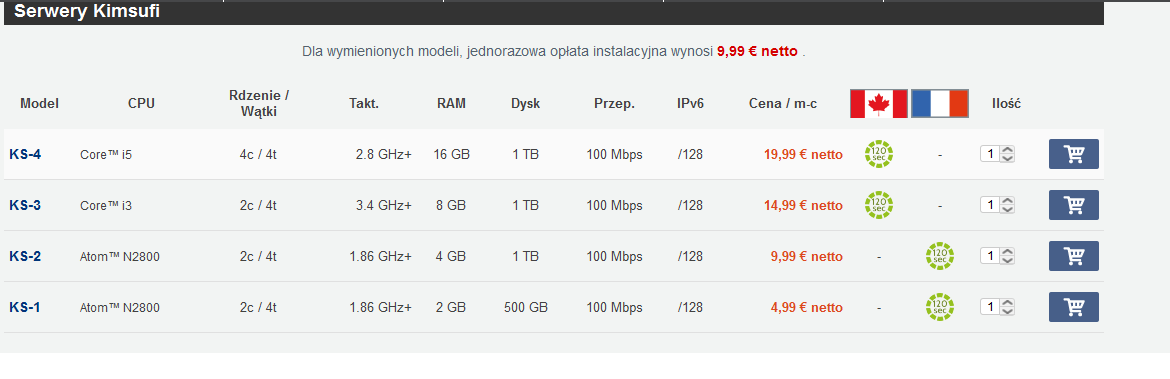Screen dimensions: 1170x379
Task: Click KS-1 120 sec delivery badge
Action: [939, 307]
